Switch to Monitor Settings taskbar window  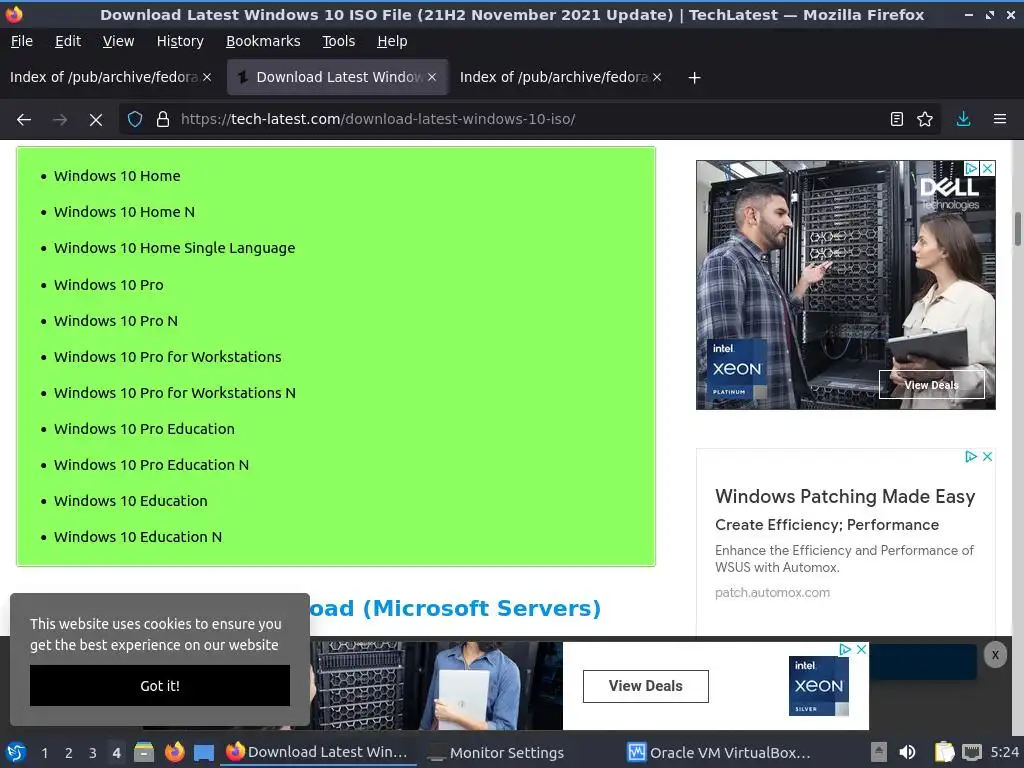(x=496, y=753)
